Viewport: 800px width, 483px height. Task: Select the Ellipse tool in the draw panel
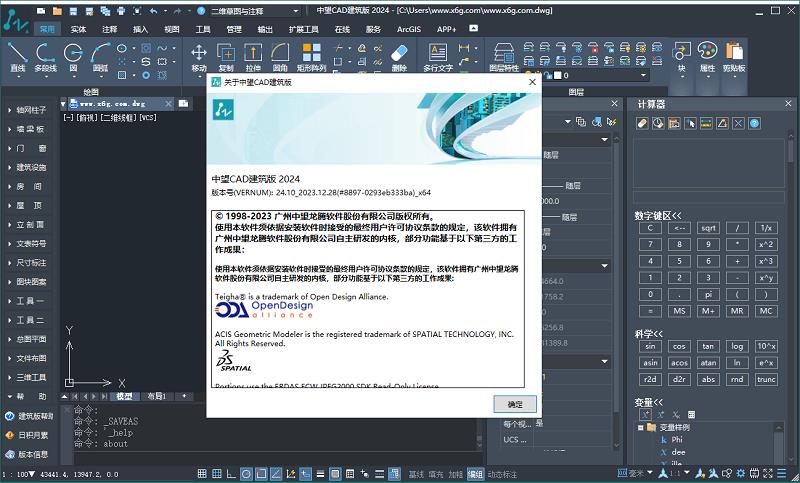pyautogui.click(x=122, y=48)
